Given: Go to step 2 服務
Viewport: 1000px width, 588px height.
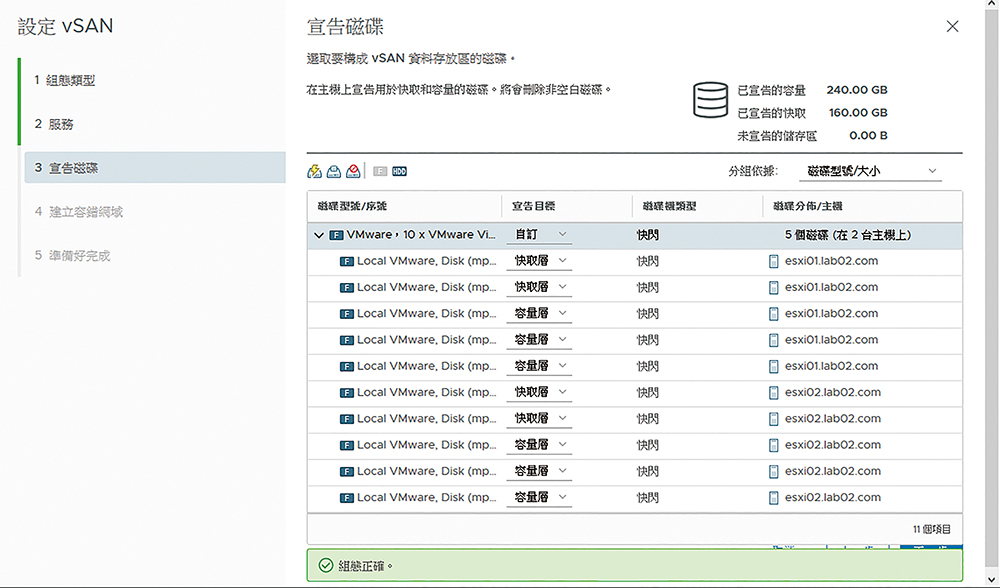Looking at the screenshot, I should 54,124.
